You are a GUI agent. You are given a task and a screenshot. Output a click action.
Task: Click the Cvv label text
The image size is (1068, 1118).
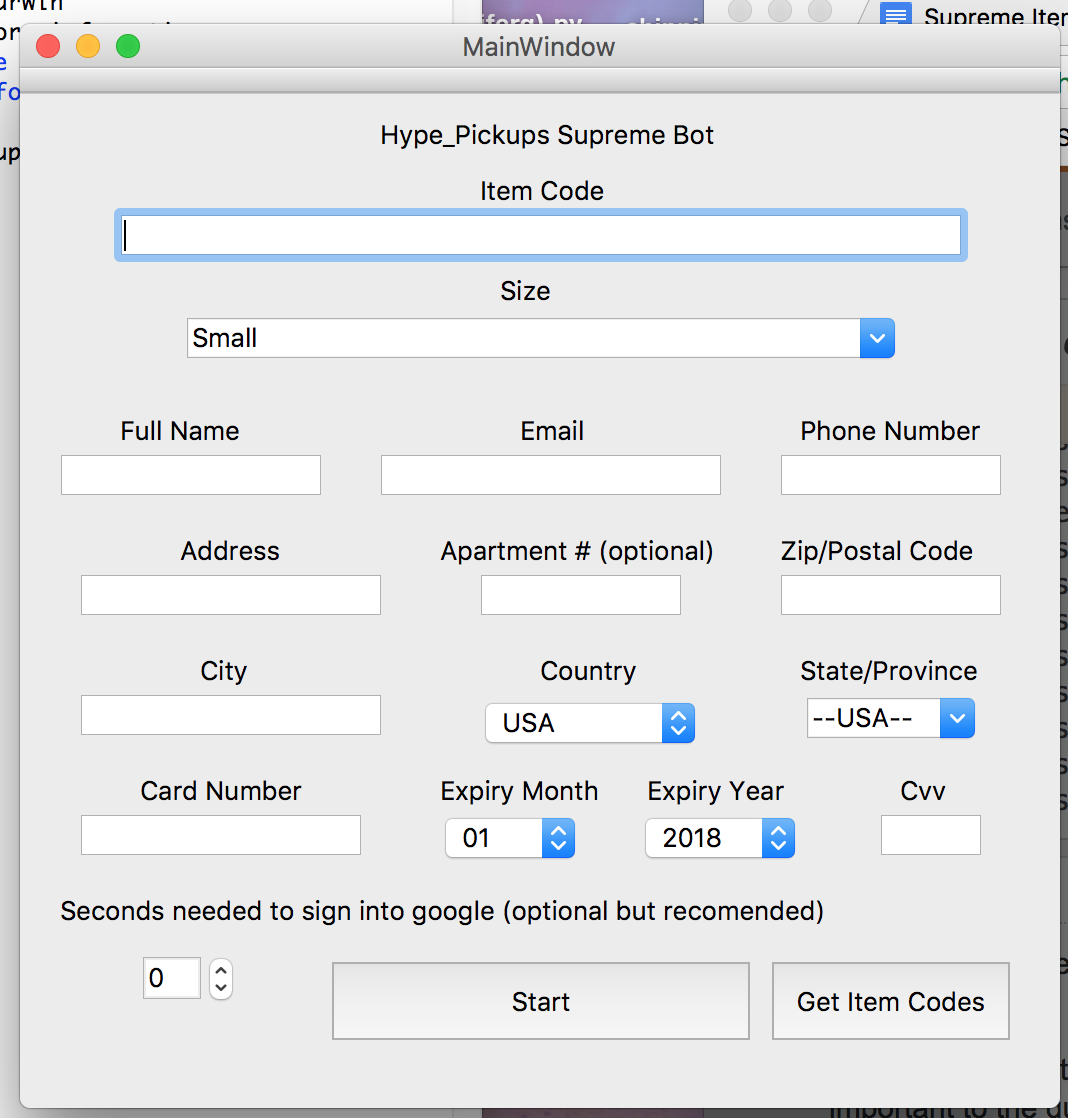(x=923, y=791)
